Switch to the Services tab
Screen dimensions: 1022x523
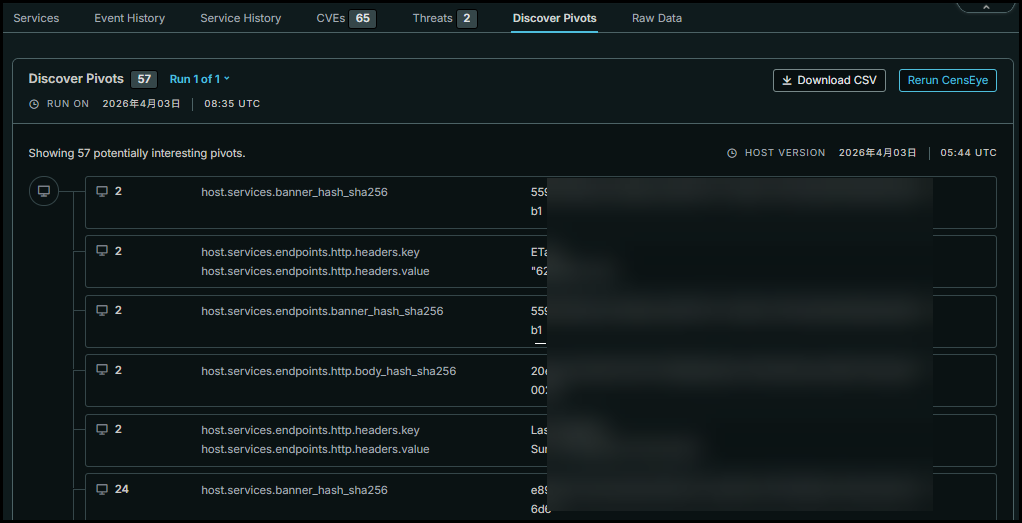coord(36,18)
